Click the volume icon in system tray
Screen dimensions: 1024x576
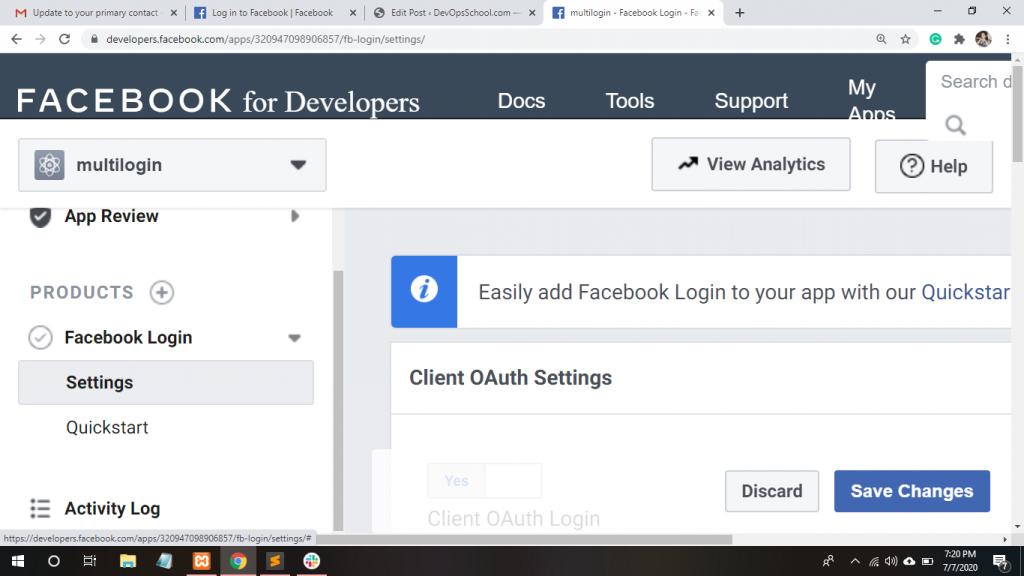click(x=891, y=561)
